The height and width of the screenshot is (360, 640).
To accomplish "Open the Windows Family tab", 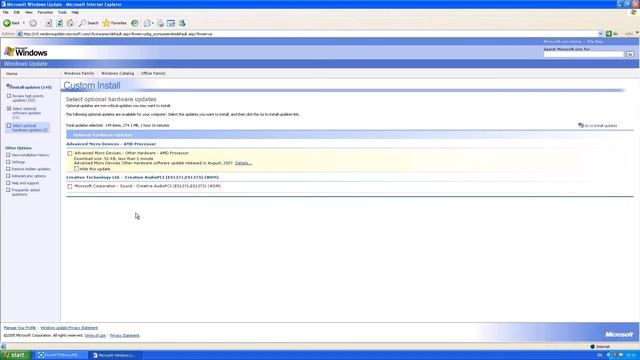I will click(79, 73).
